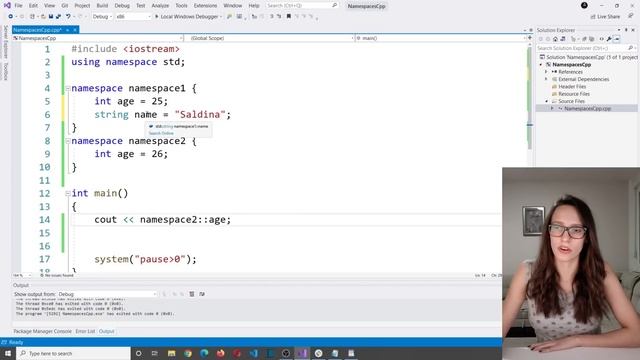Click the Navigate Backward icon
Viewport: 640px width, 360px height.
pyautogui.click(x=11, y=17)
